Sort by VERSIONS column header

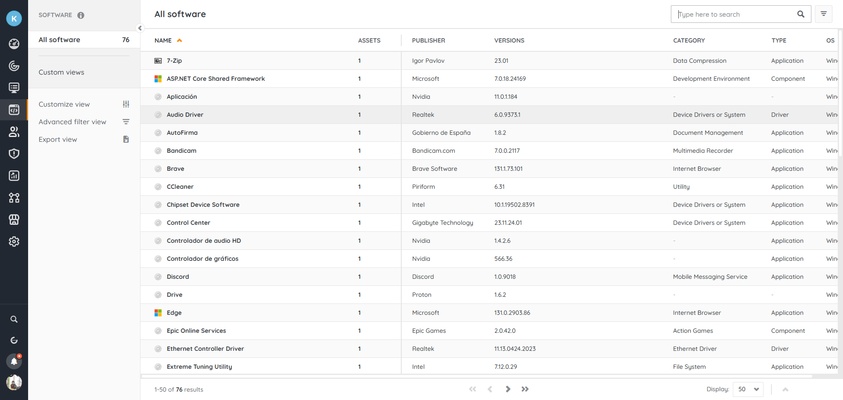point(509,40)
